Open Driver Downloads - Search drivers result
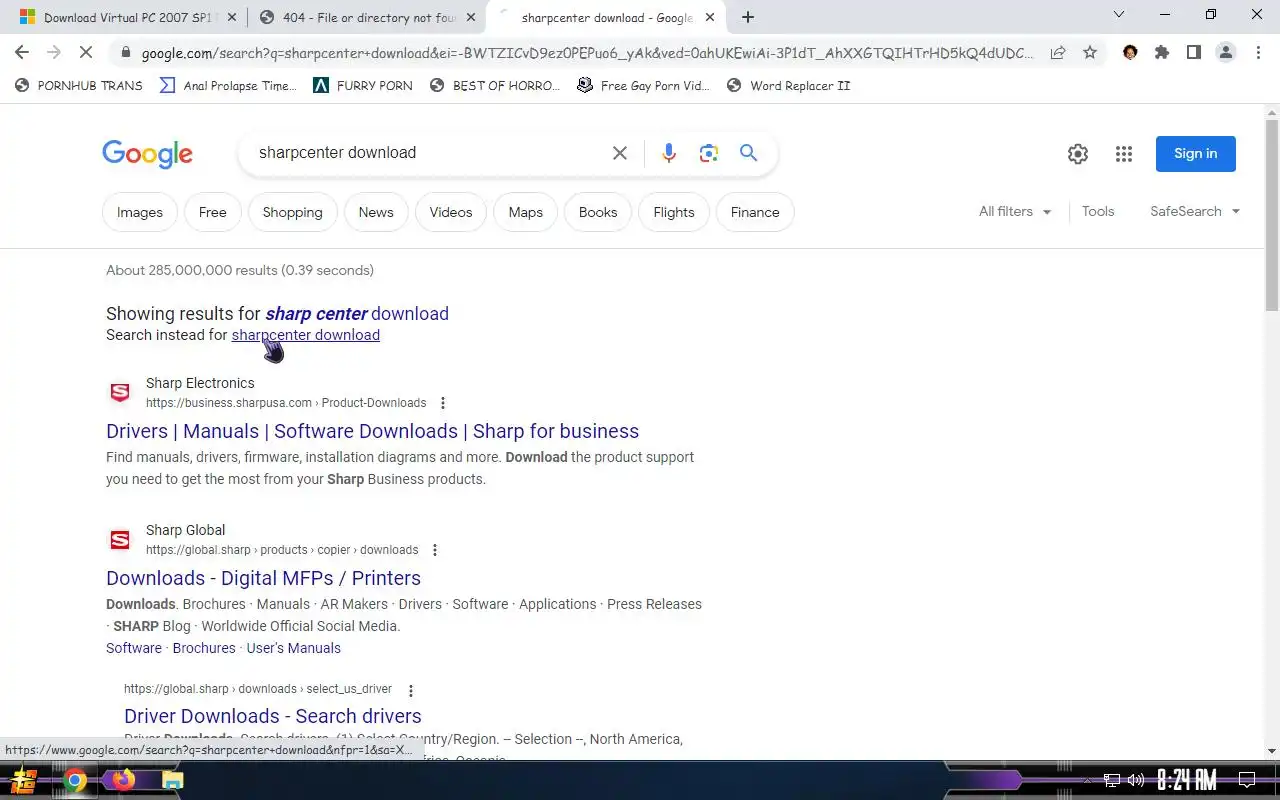Viewport: 1280px width, 800px height. (273, 716)
